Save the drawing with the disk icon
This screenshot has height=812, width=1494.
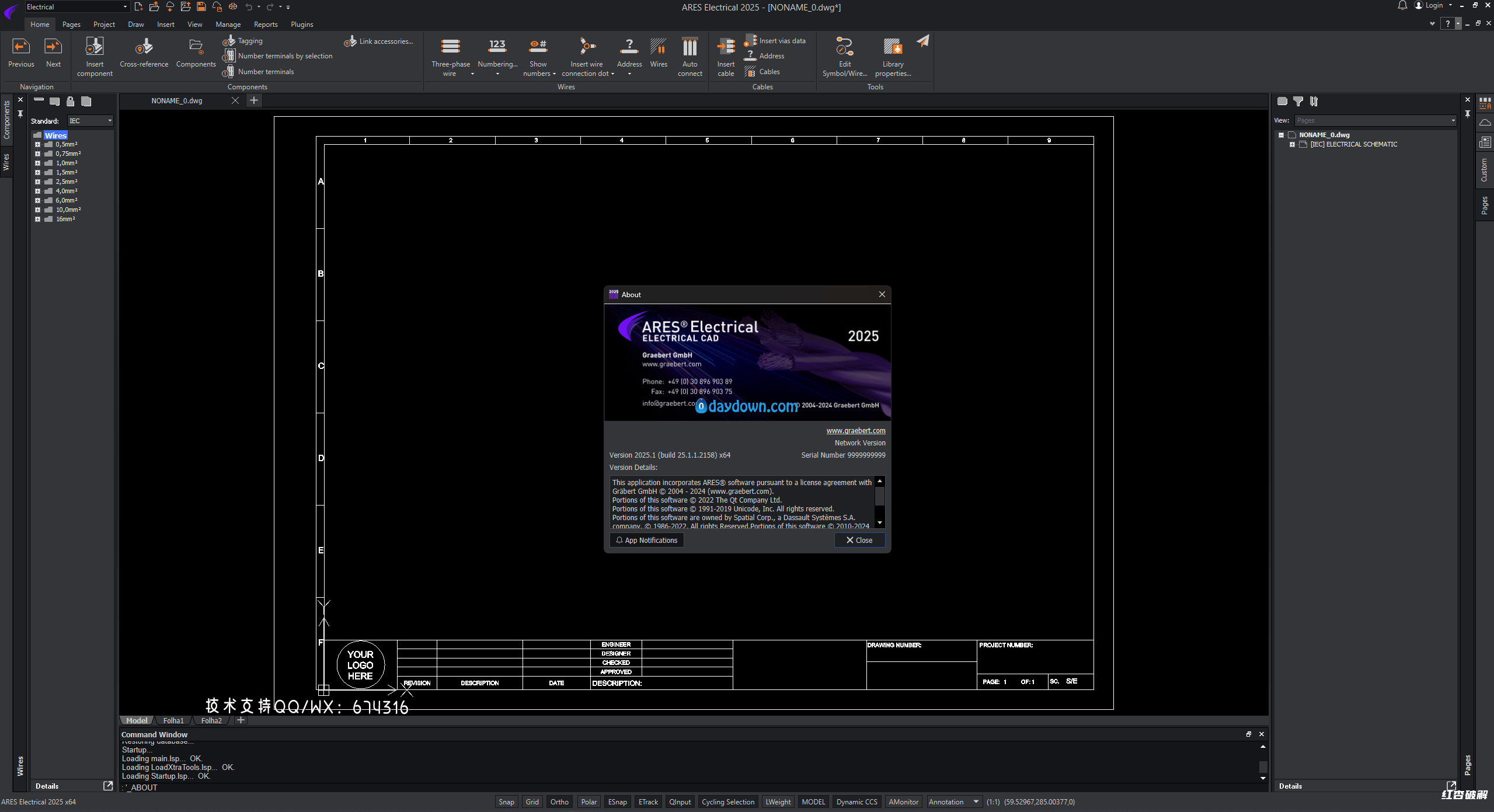coord(201,6)
